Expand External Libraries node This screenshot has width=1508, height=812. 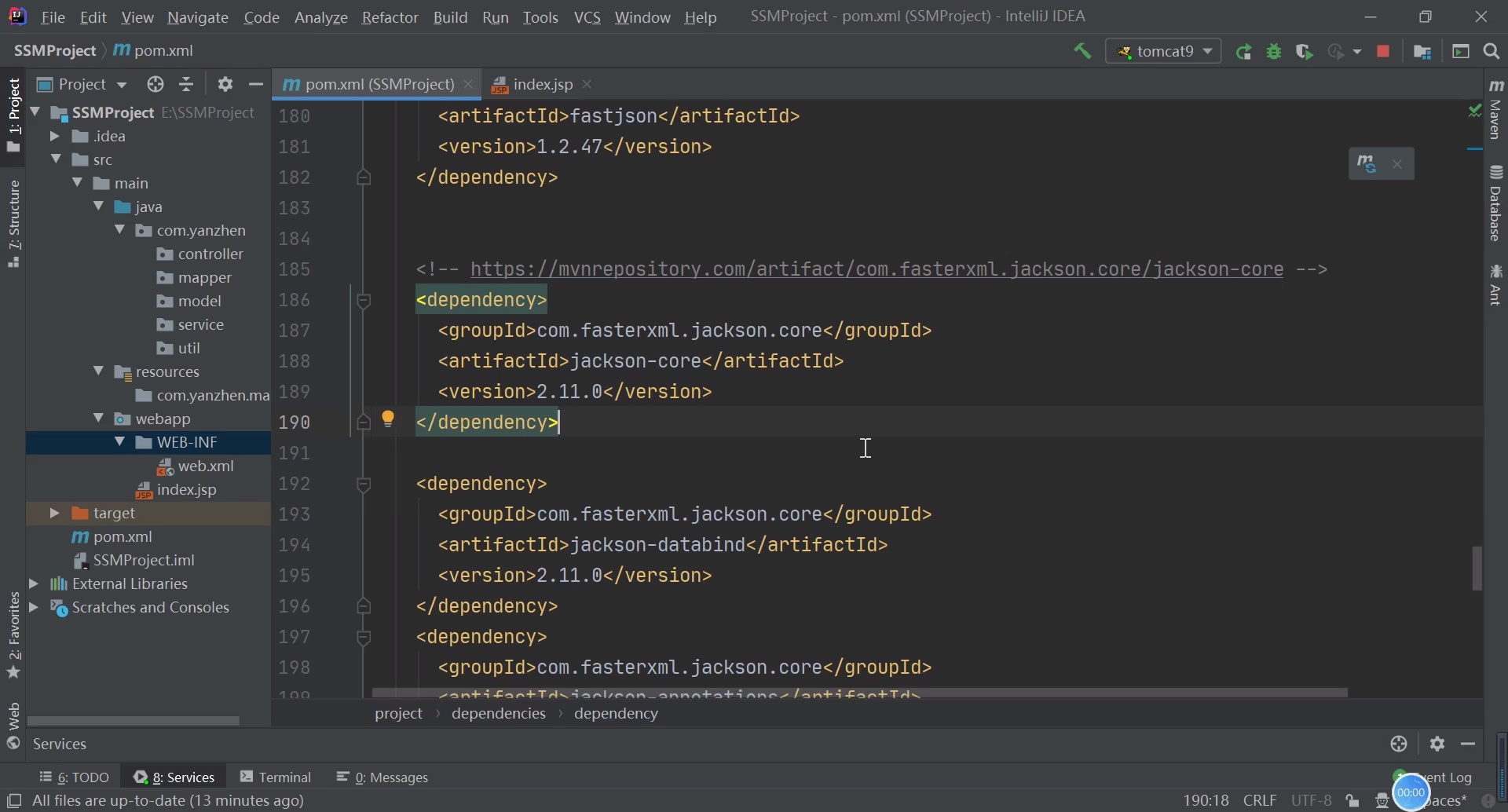34,584
